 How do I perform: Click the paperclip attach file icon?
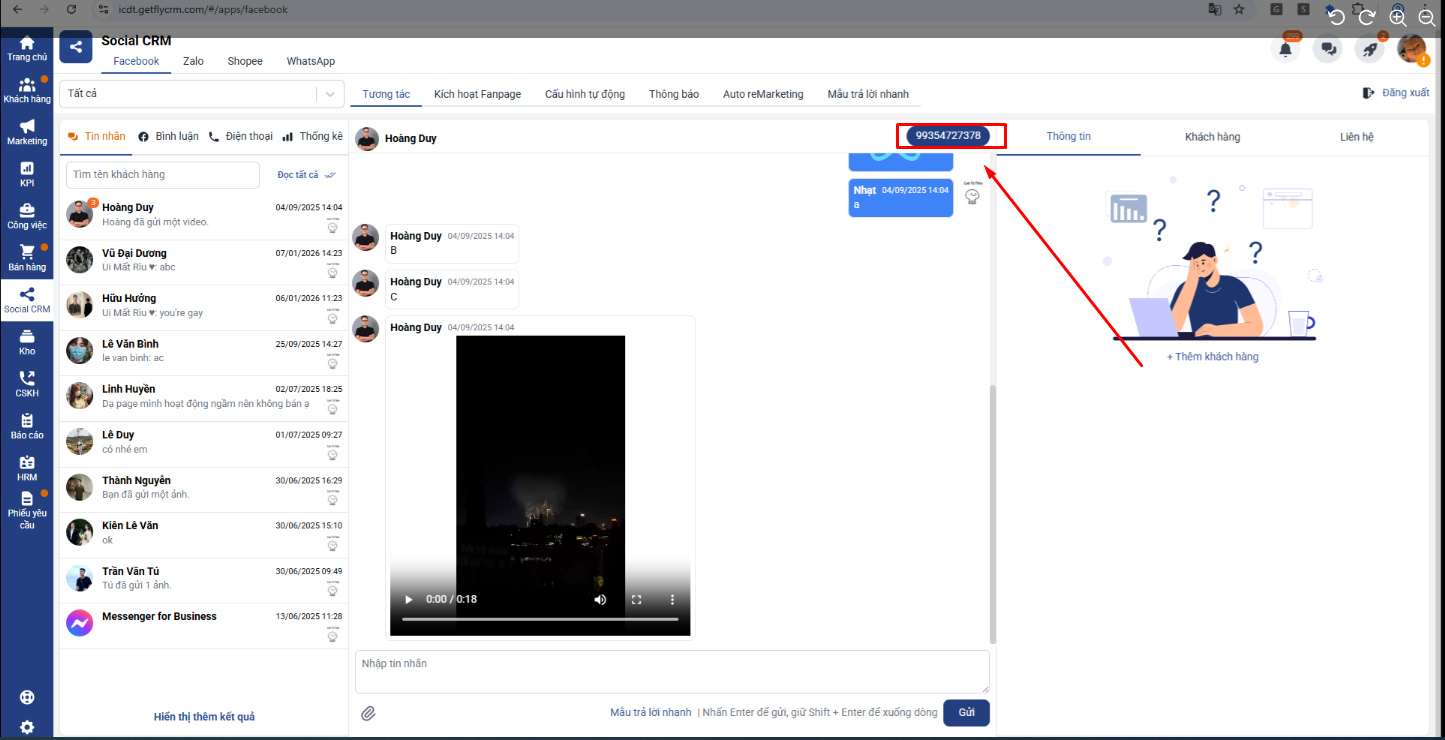[x=368, y=713]
